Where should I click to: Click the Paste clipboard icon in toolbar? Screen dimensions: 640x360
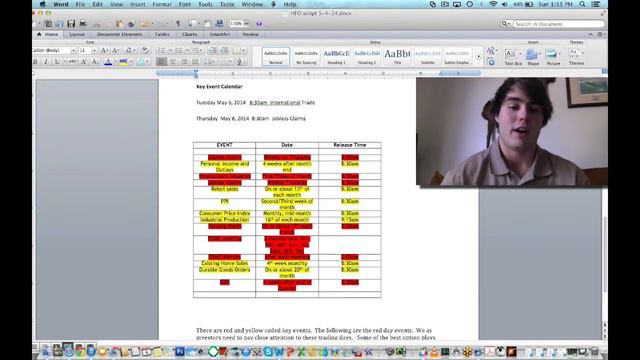coord(119,24)
